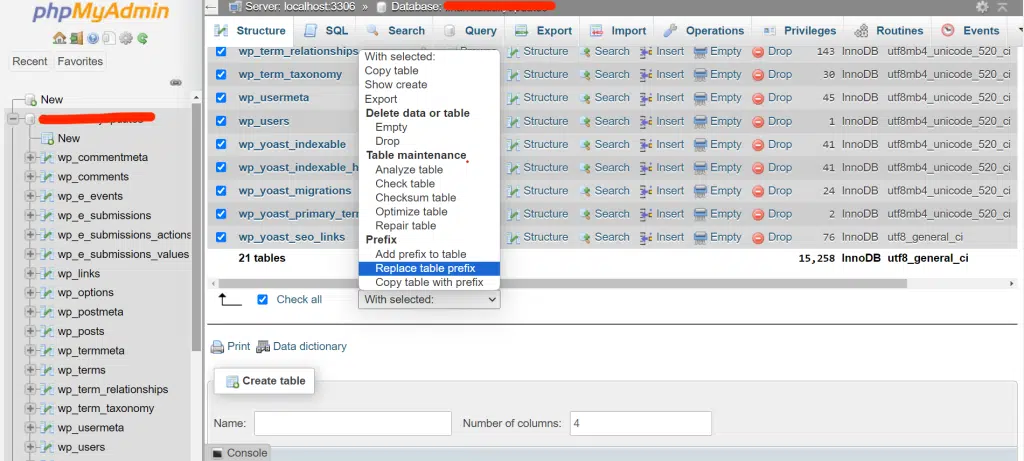Click the Data dictionary icon
1024x461 pixels.
click(x=263, y=347)
